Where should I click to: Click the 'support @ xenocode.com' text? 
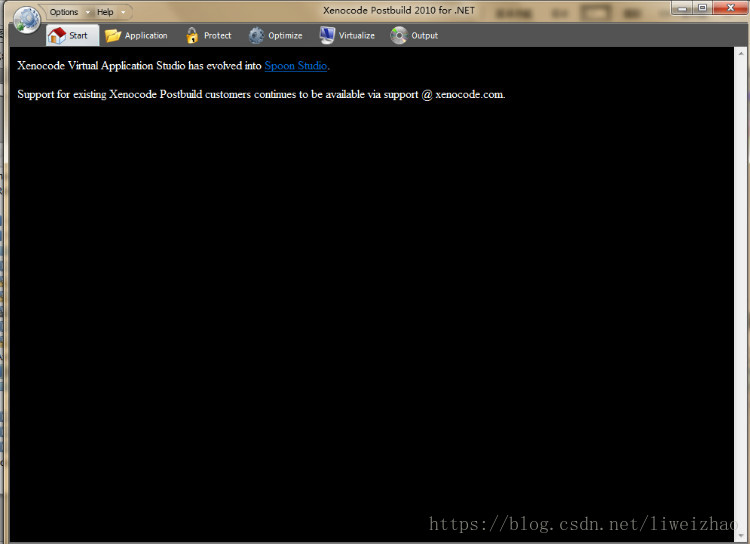444,94
